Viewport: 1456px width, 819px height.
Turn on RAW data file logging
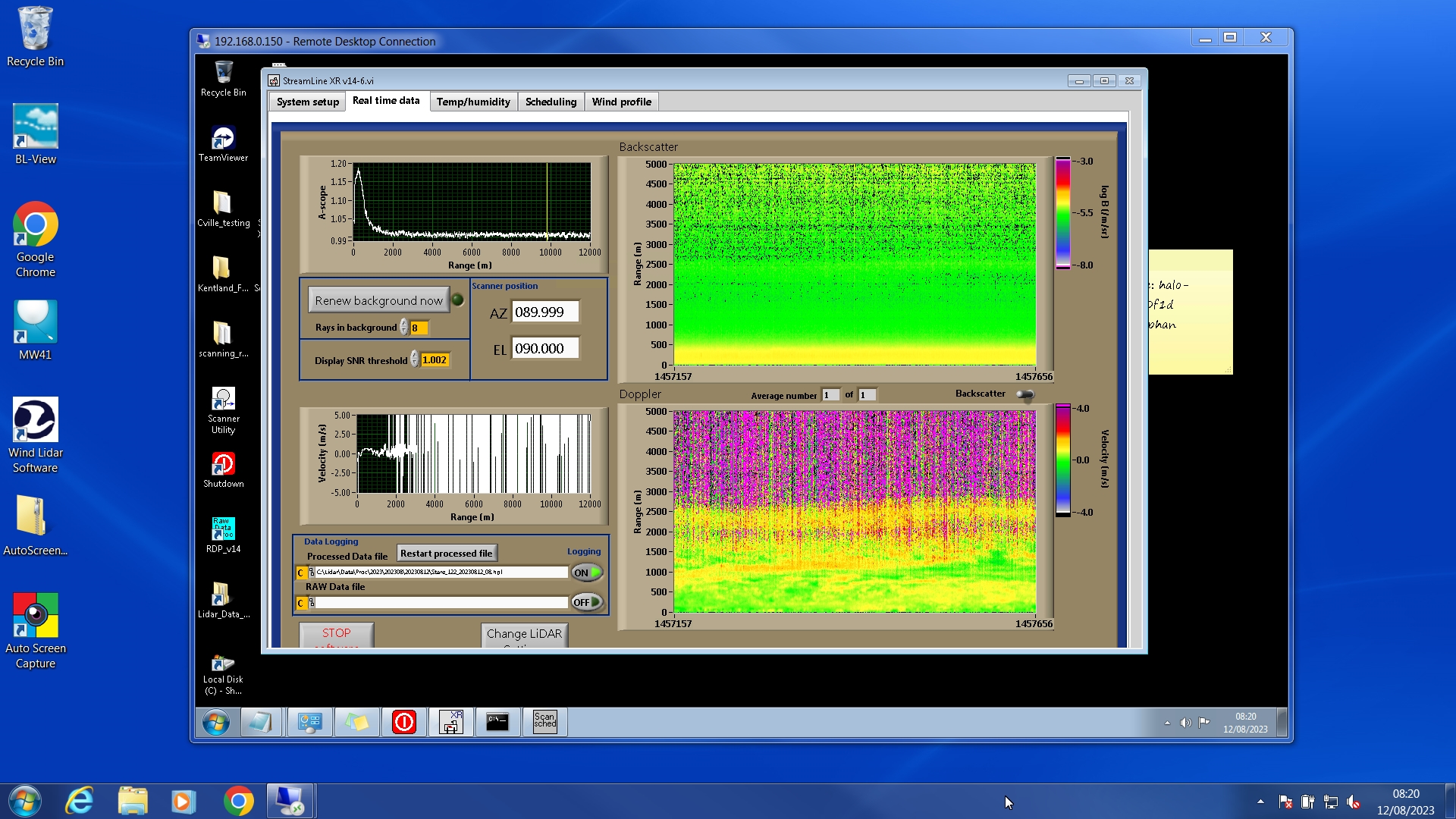pyautogui.click(x=587, y=602)
